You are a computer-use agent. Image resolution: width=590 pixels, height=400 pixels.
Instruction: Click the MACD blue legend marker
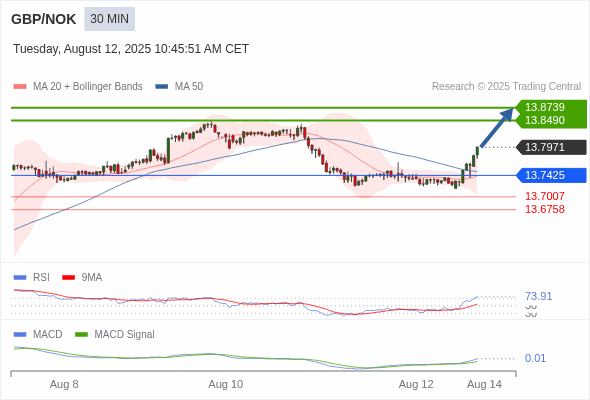(x=20, y=335)
